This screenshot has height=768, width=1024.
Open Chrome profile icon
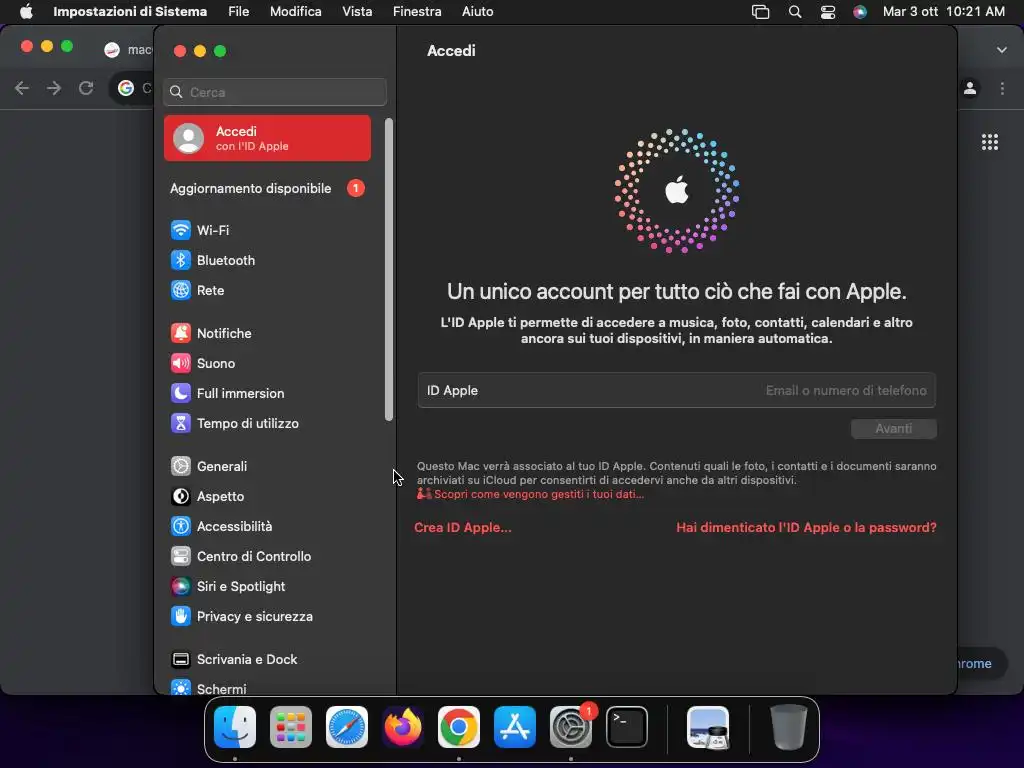[x=970, y=88]
